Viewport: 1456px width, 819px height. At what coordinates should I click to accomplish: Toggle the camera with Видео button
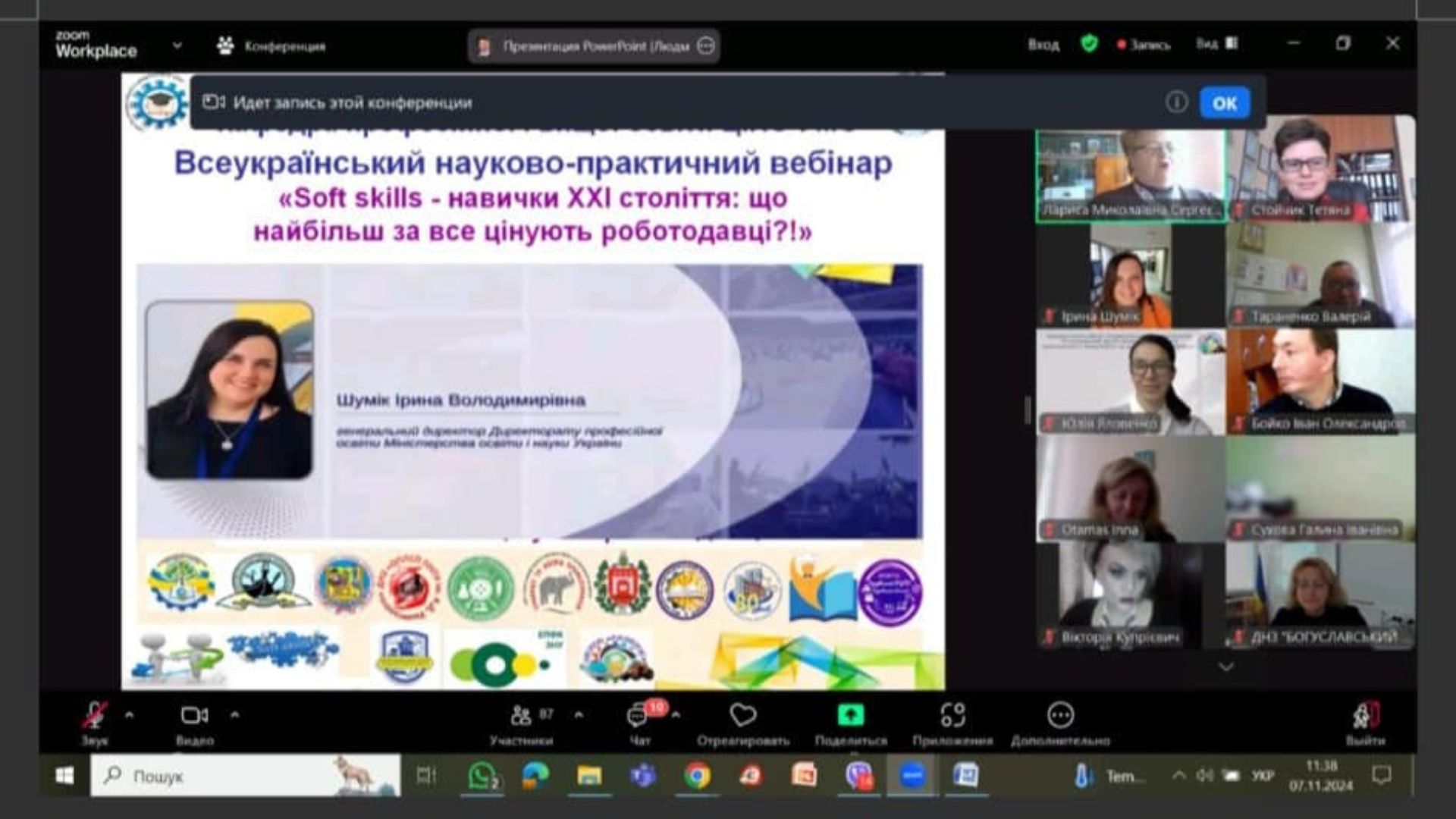(x=194, y=716)
